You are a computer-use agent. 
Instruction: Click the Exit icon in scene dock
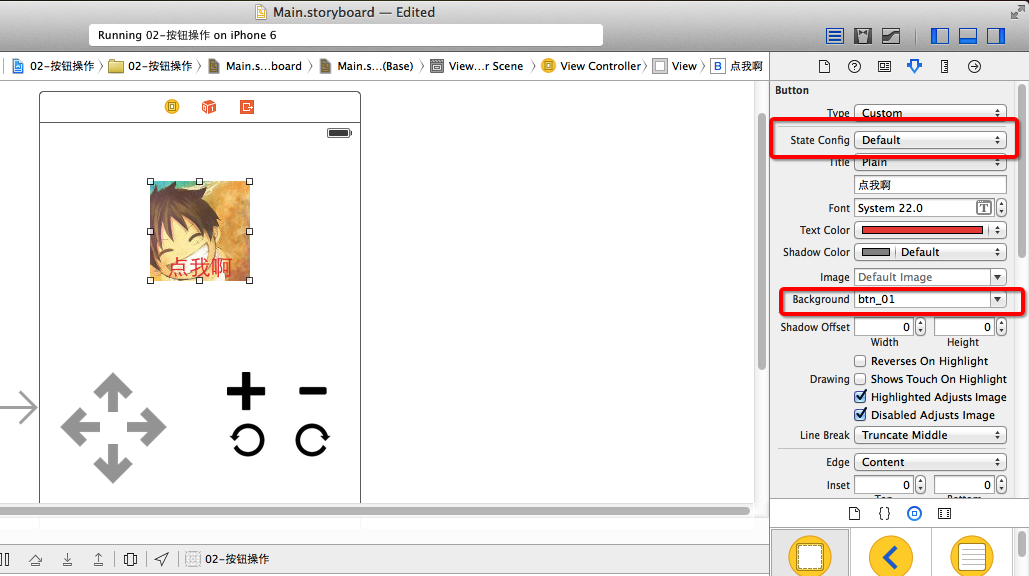pos(247,106)
